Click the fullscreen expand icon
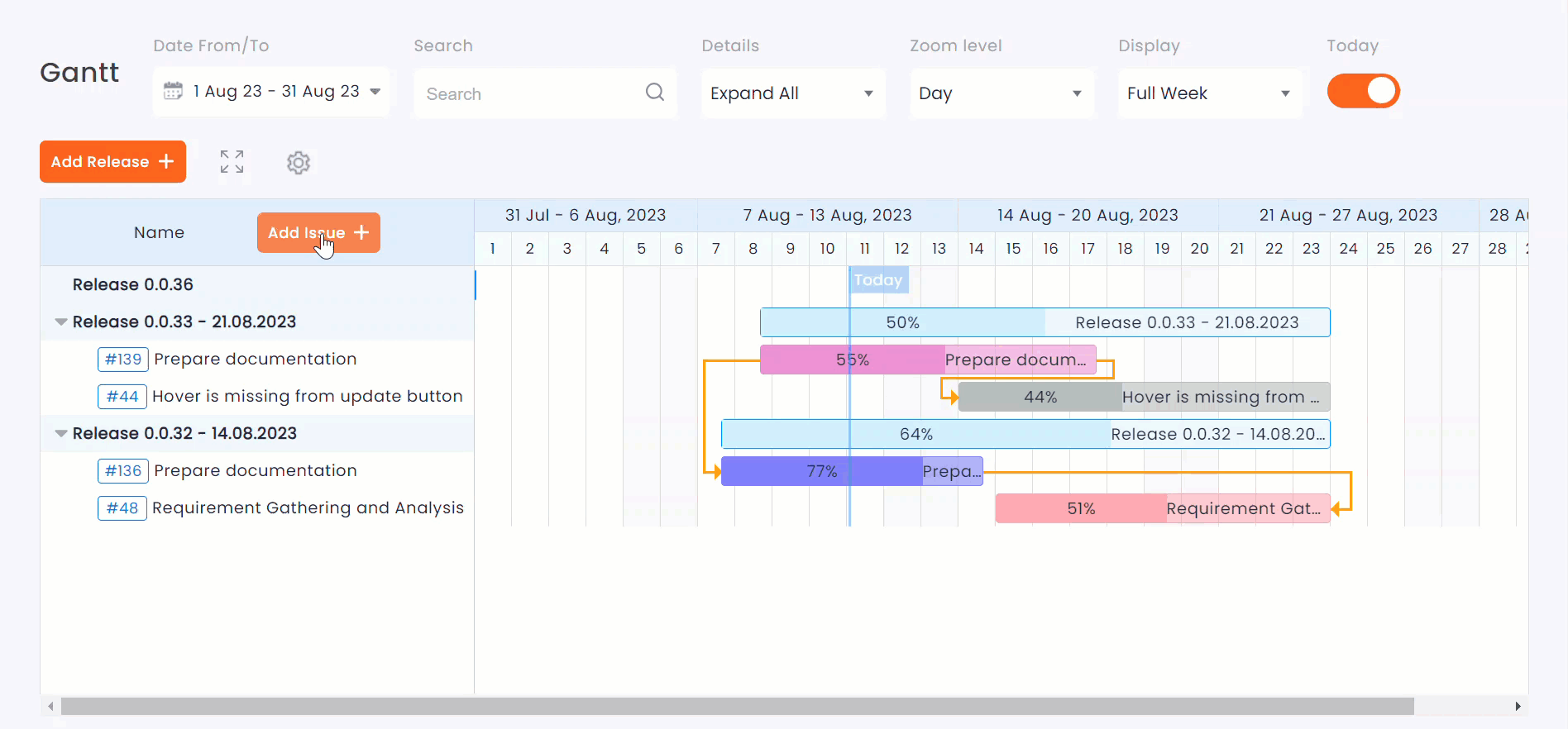 click(x=232, y=162)
